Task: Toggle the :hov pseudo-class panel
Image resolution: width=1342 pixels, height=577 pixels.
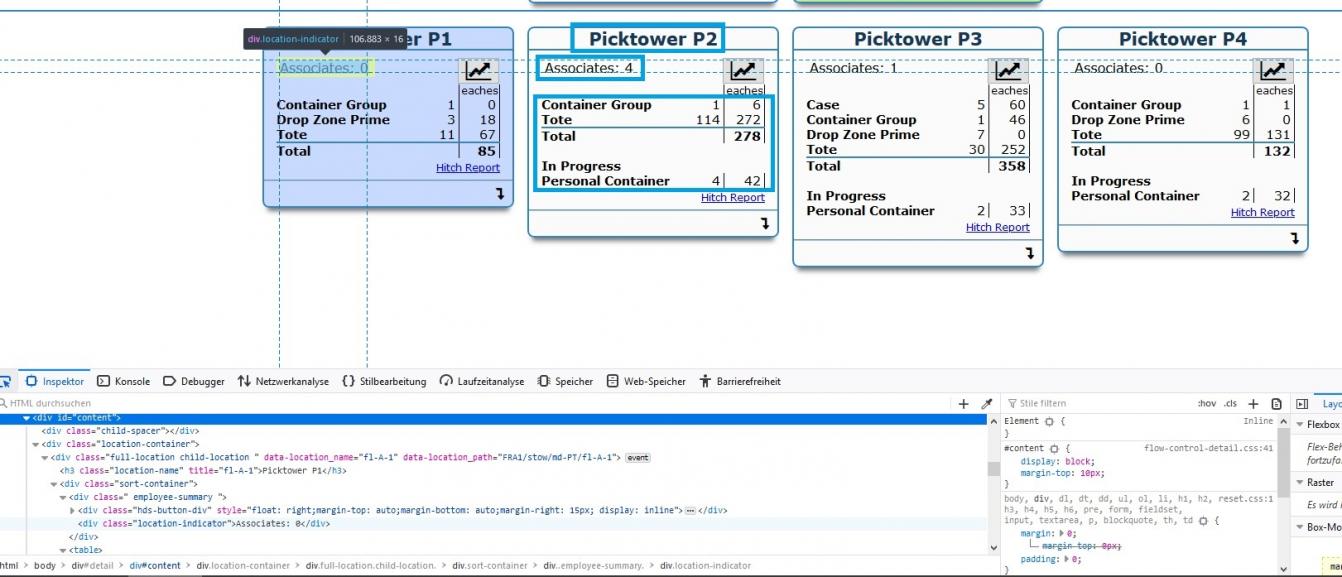Action: [1207, 404]
